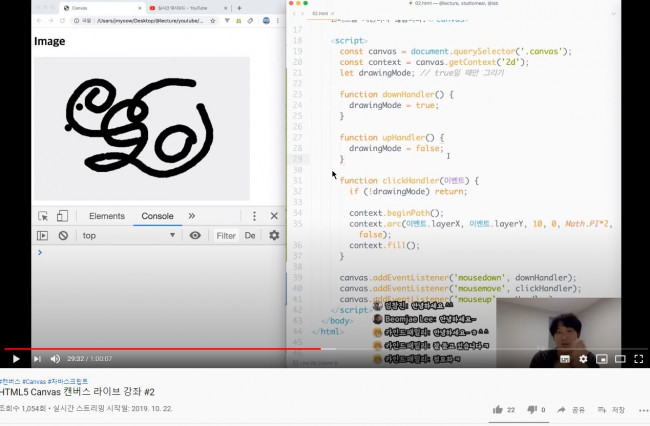Open Chrome three-dot menu
650x426 pixels.
tap(278, 20)
